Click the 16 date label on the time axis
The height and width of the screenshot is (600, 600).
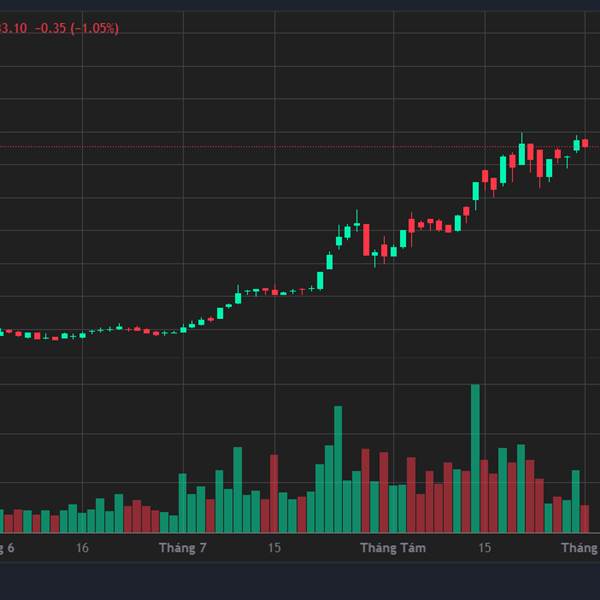(x=82, y=548)
